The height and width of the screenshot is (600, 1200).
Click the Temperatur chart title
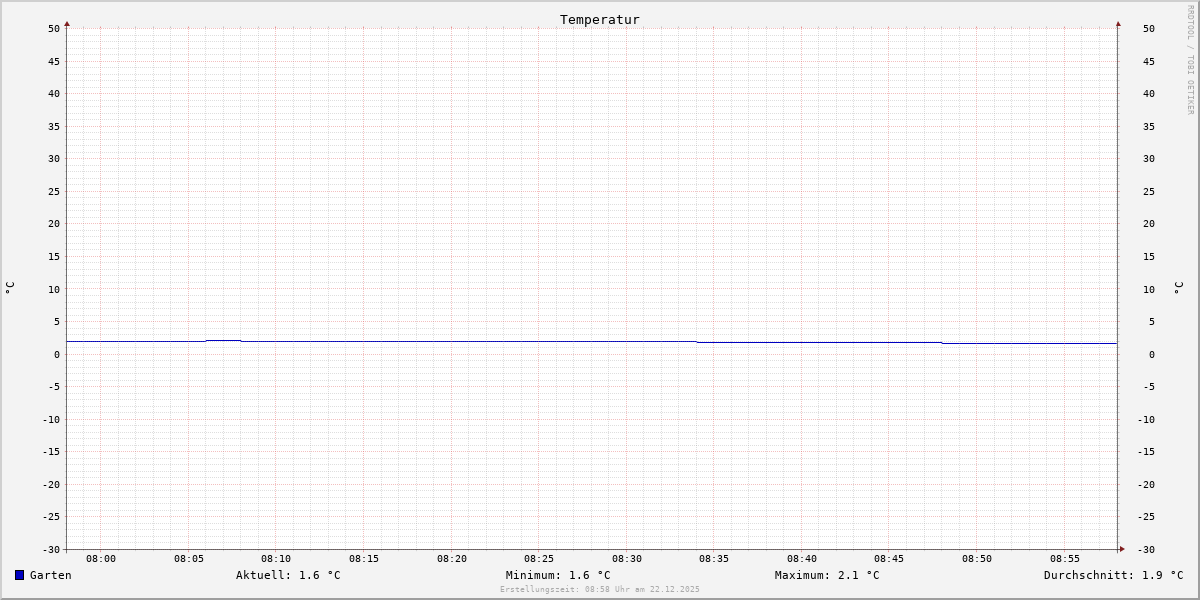pyautogui.click(x=600, y=19)
